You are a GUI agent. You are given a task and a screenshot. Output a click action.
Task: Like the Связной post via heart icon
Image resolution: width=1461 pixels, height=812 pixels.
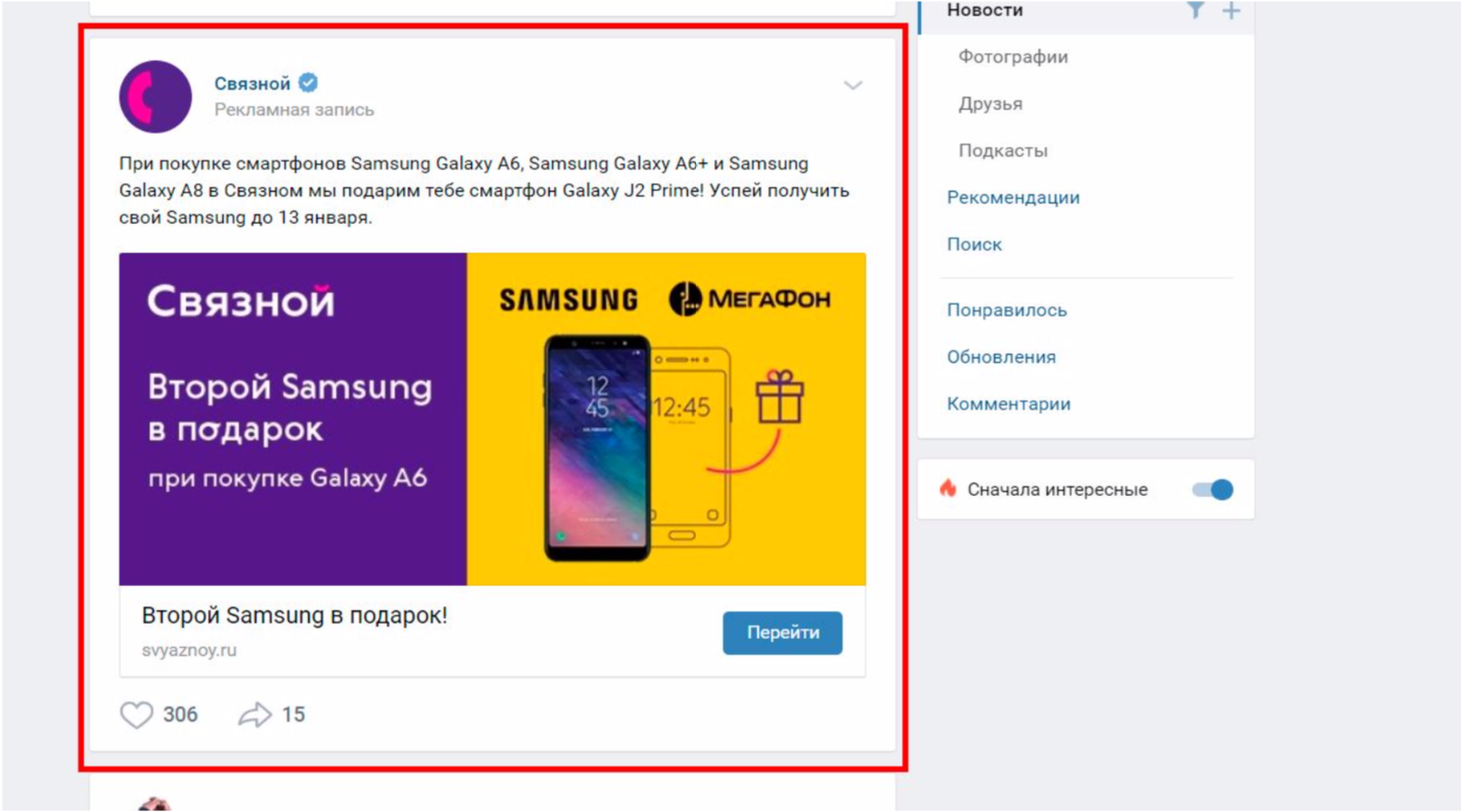point(137,715)
